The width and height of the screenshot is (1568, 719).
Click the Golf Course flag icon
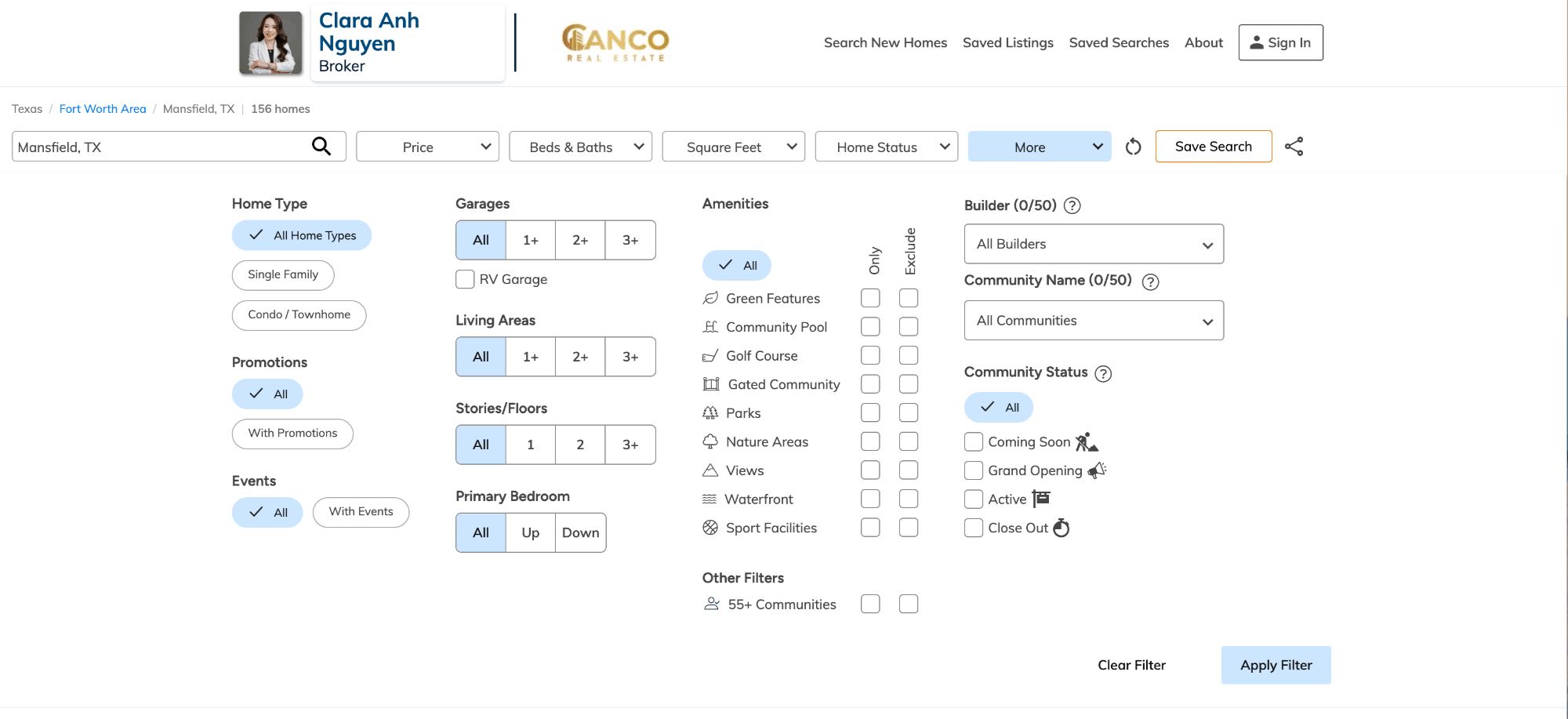[710, 356]
